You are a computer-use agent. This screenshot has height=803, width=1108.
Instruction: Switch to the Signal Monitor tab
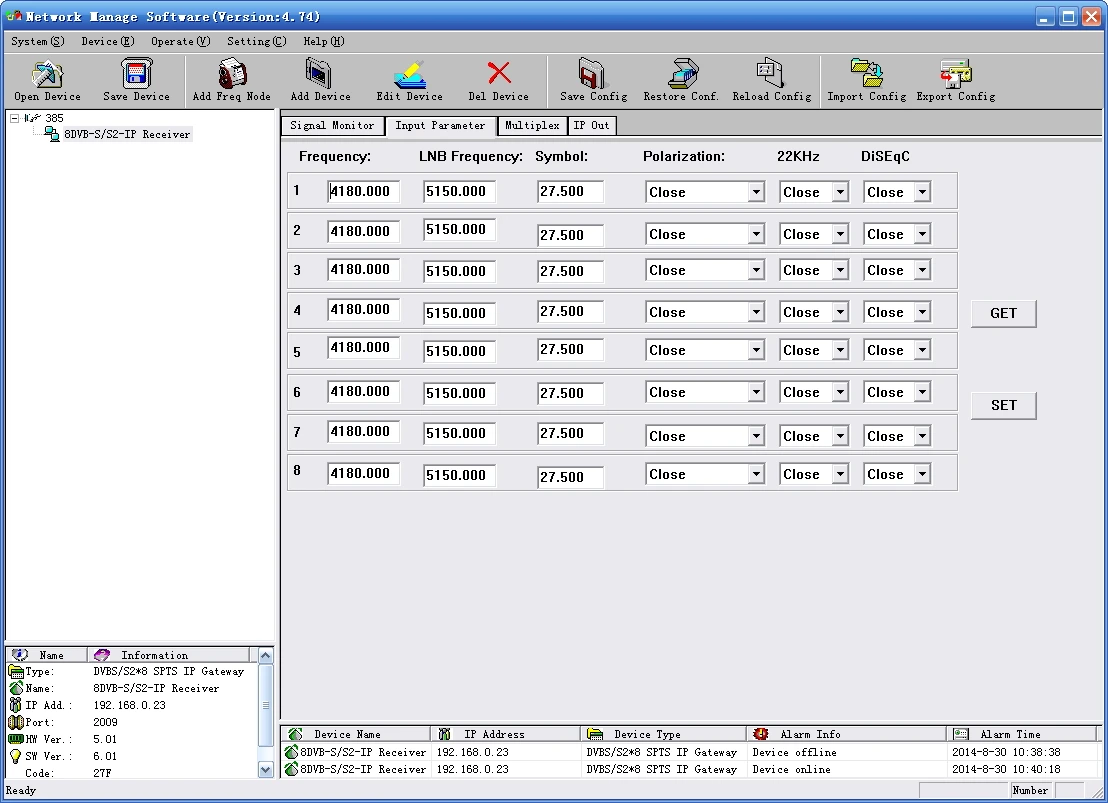coord(332,126)
